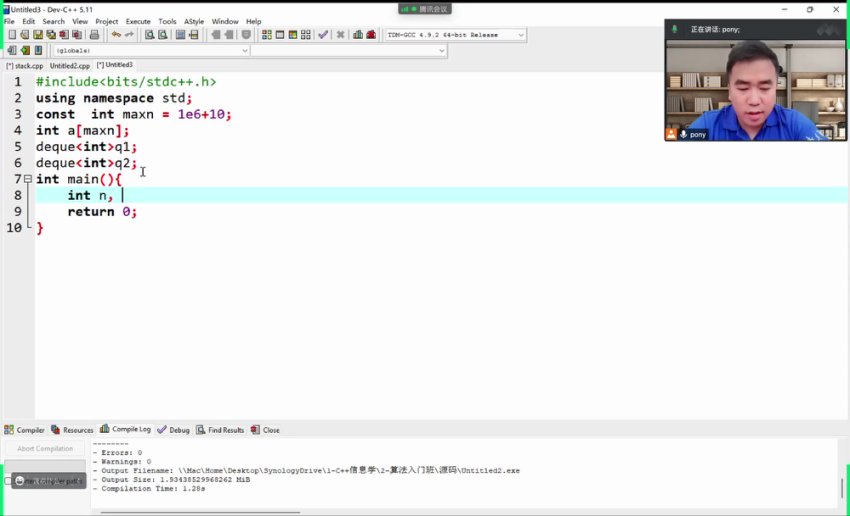
Task: Toggle the Shorten compiler paths checkbox
Action: [x=8, y=481]
